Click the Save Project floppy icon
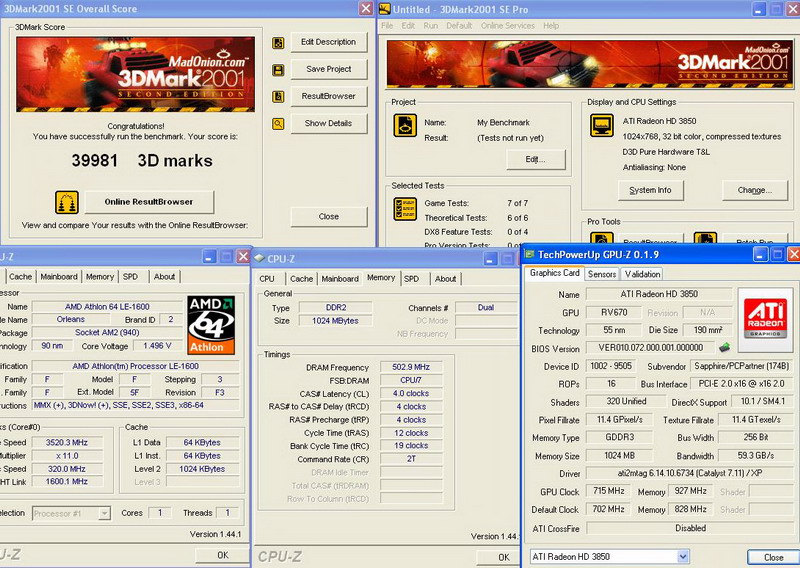Image resolution: width=800 pixels, height=568 pixels. (278, 70)
